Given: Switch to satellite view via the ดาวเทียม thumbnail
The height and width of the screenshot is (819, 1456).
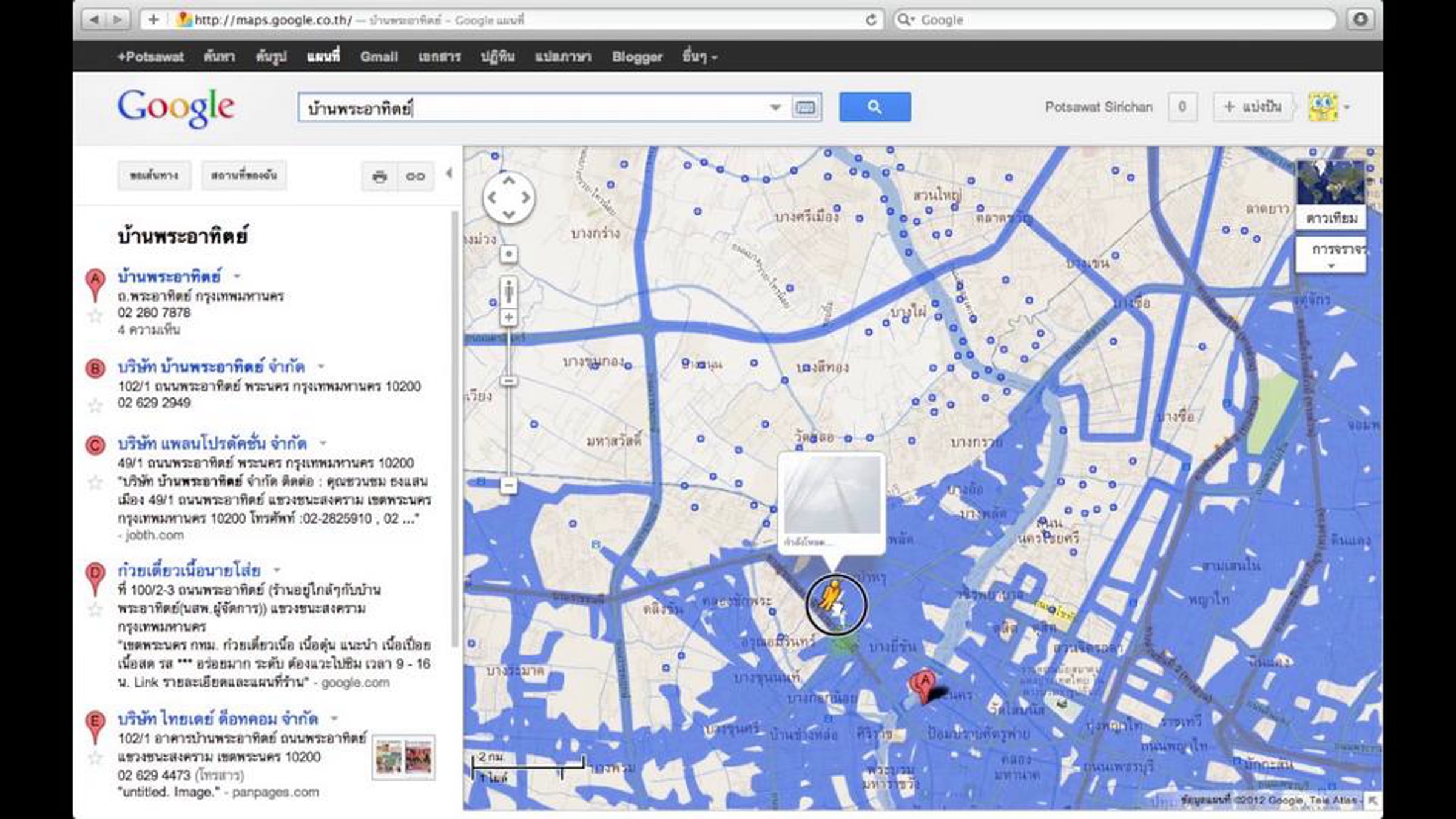Looking at the screenshot, I should tap(1331, 195).
